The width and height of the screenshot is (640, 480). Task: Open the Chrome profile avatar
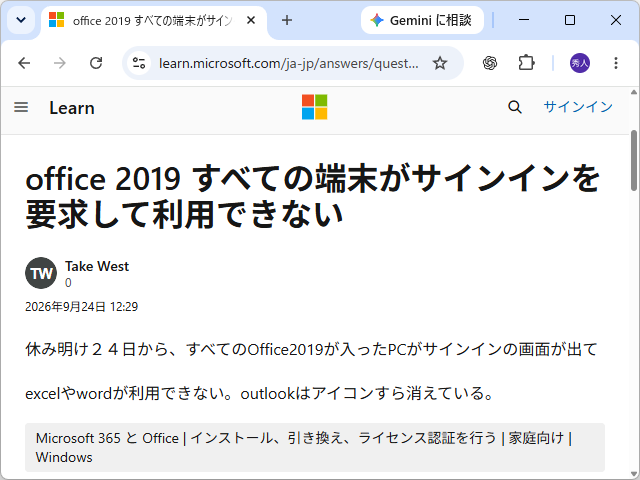(x=580, y=63)
